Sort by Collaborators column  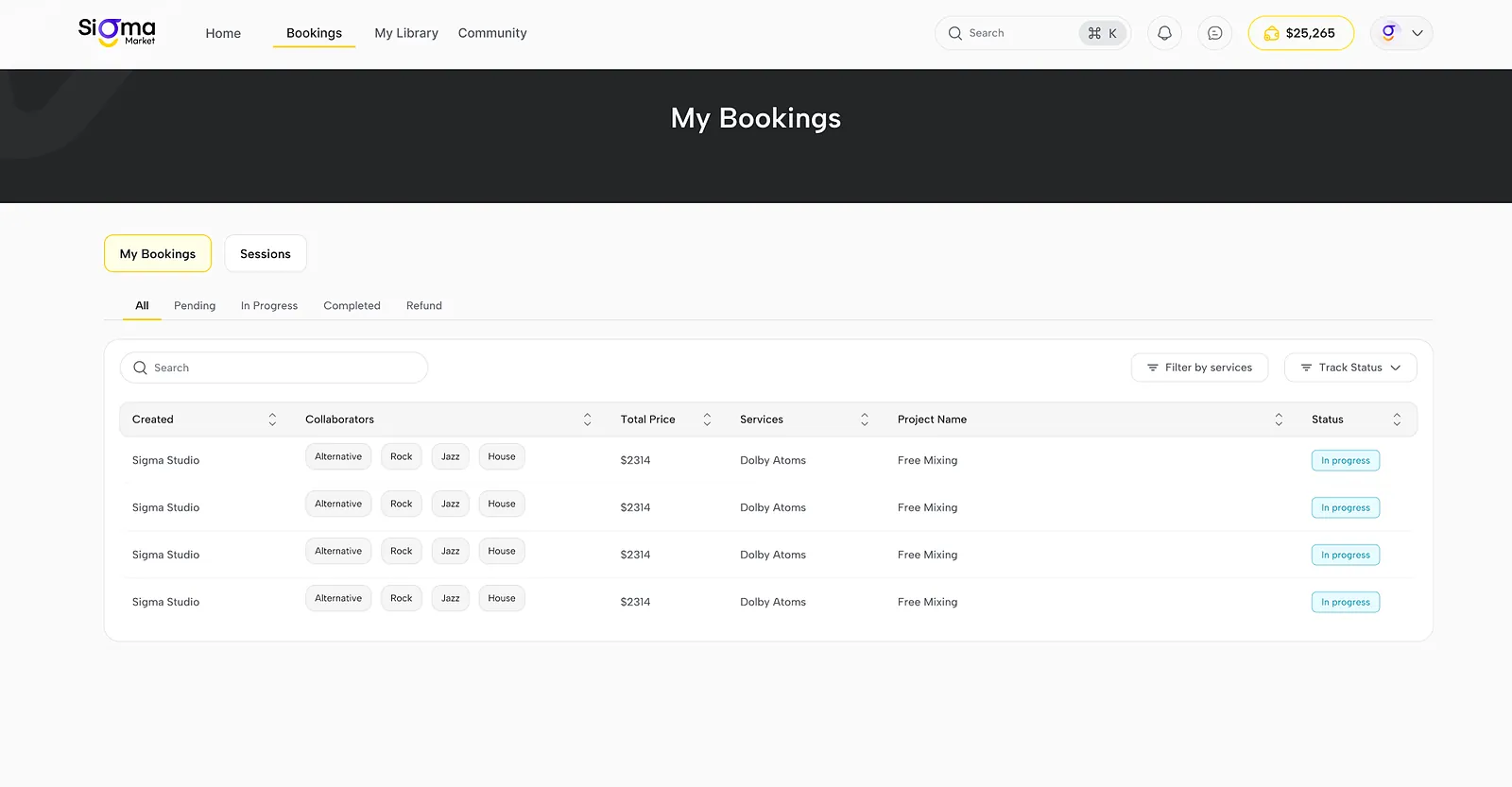(x=587, y=419)
